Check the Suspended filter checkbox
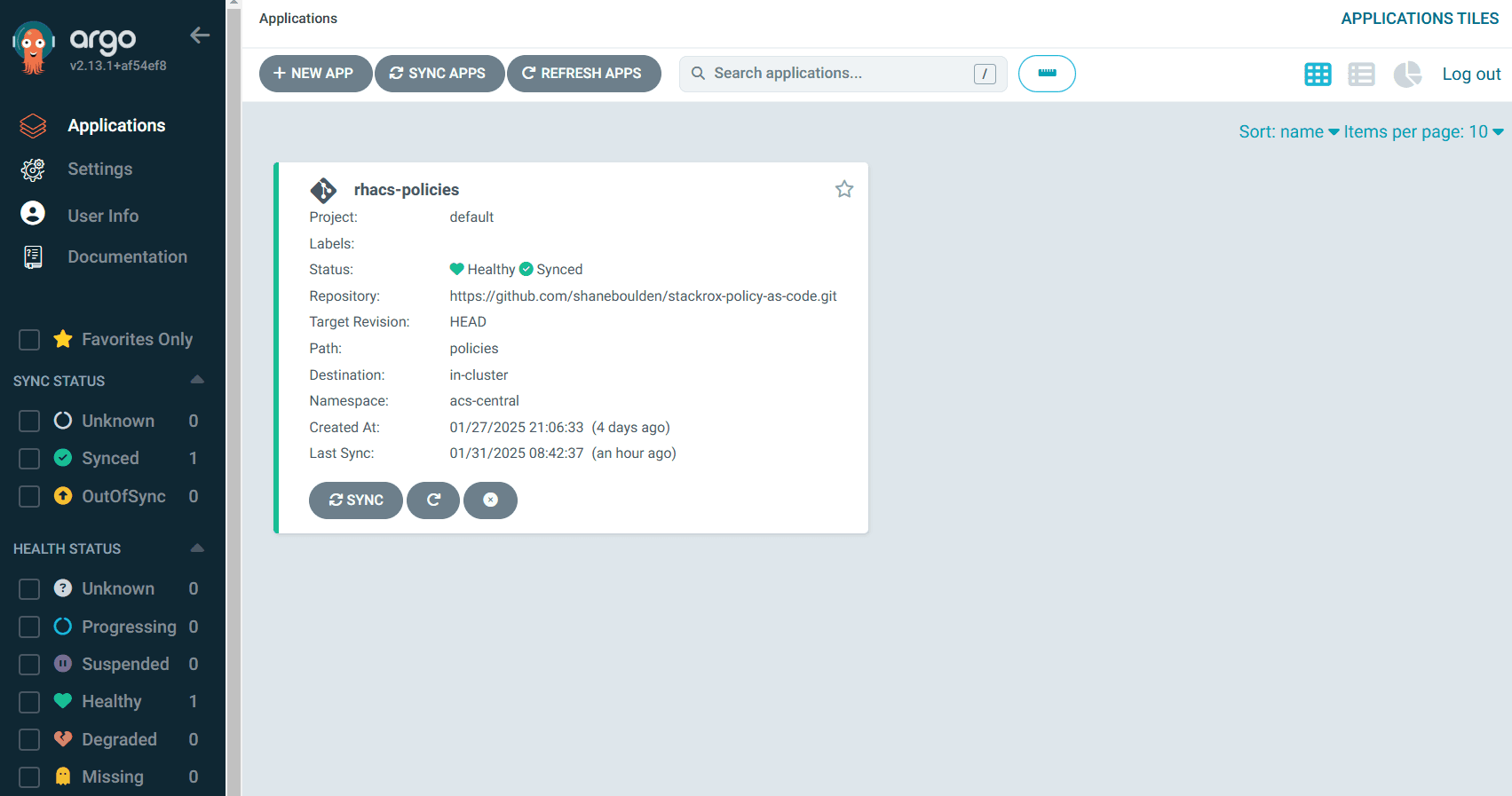This screenshot has width=1512, height=796. (x=29, y=665)
